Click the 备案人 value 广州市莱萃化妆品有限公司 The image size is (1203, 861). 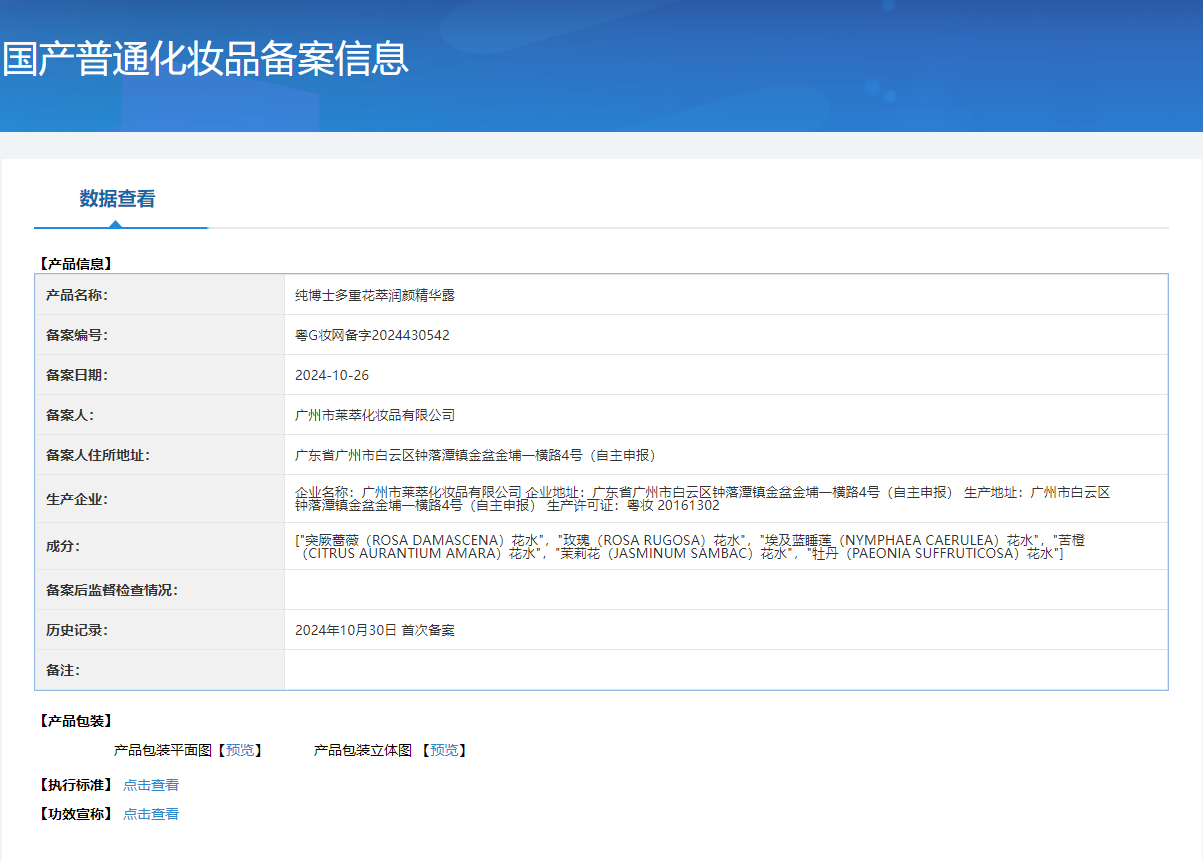(x=375, y=415)
